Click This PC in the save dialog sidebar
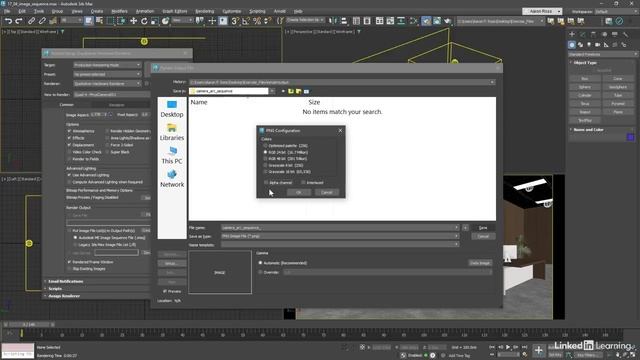The image size is (640, 360). click(172, 156)
